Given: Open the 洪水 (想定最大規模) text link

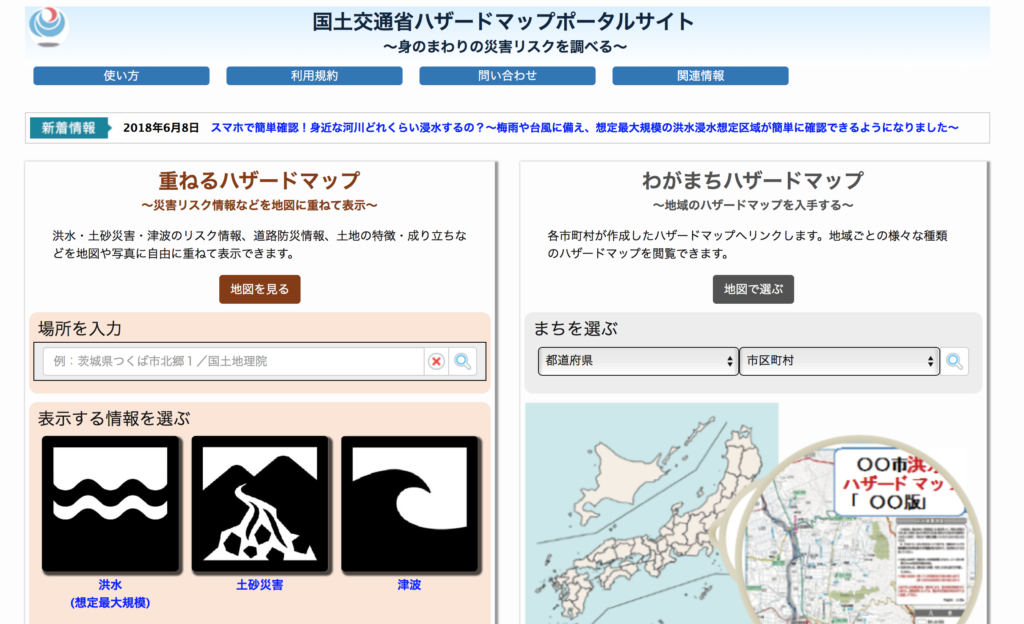Looking at the screenshot, I should (110, 593).
